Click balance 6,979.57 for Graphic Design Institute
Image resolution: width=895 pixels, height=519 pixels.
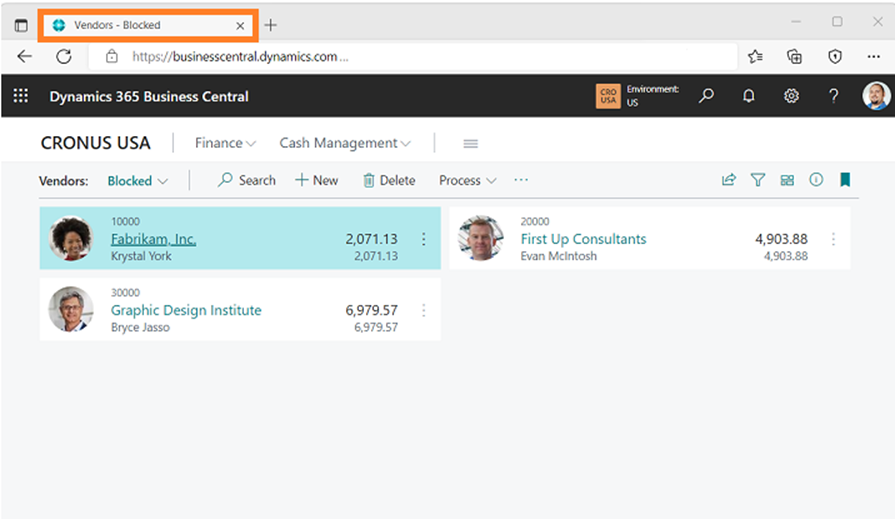click(372, 310)
